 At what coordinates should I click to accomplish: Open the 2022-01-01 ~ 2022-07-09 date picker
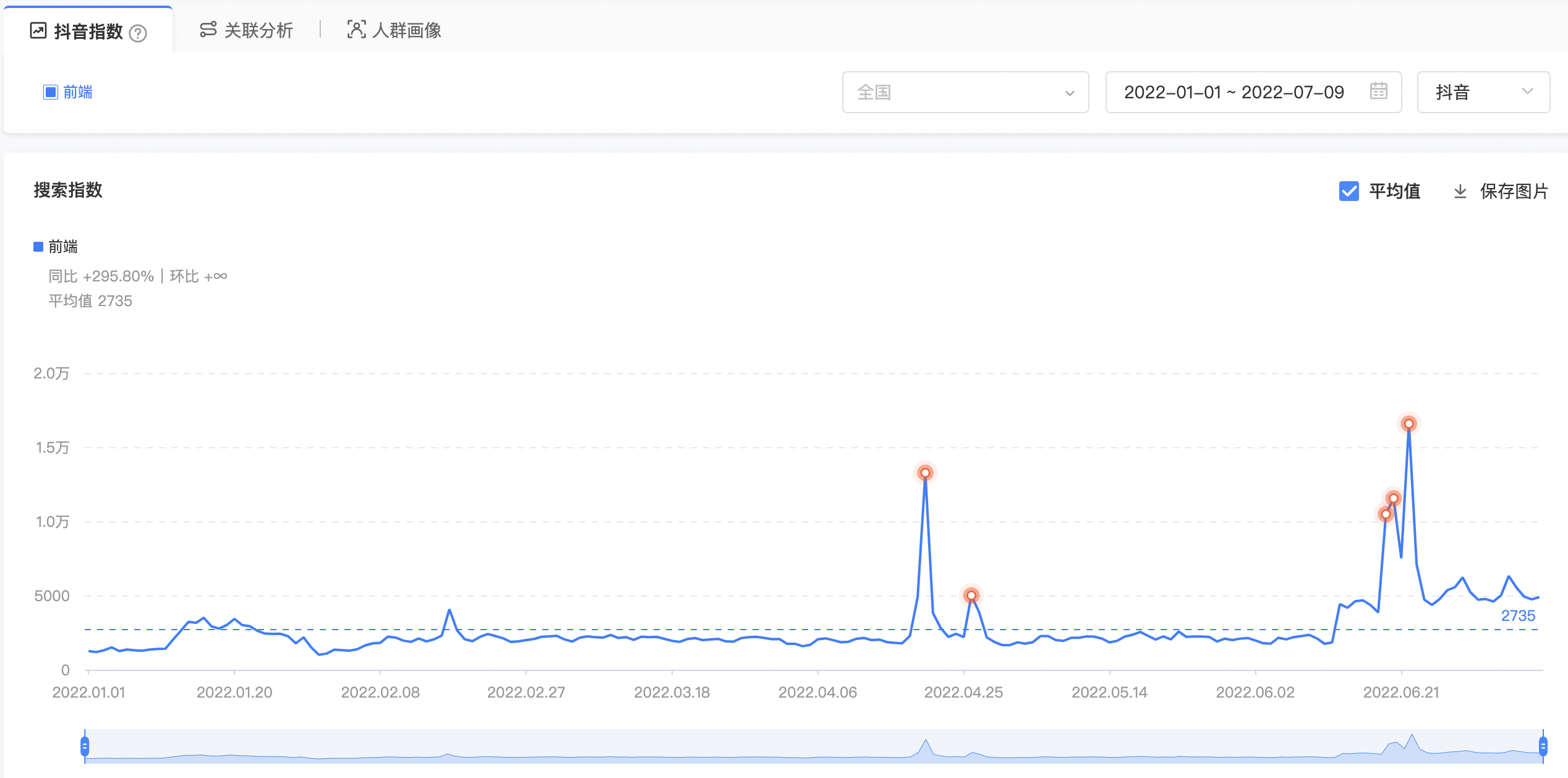(1234, 92)
